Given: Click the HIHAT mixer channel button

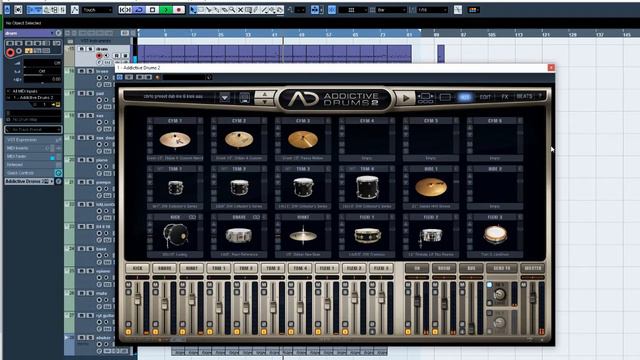Looking at the screenshot, I should pos(191,268).
